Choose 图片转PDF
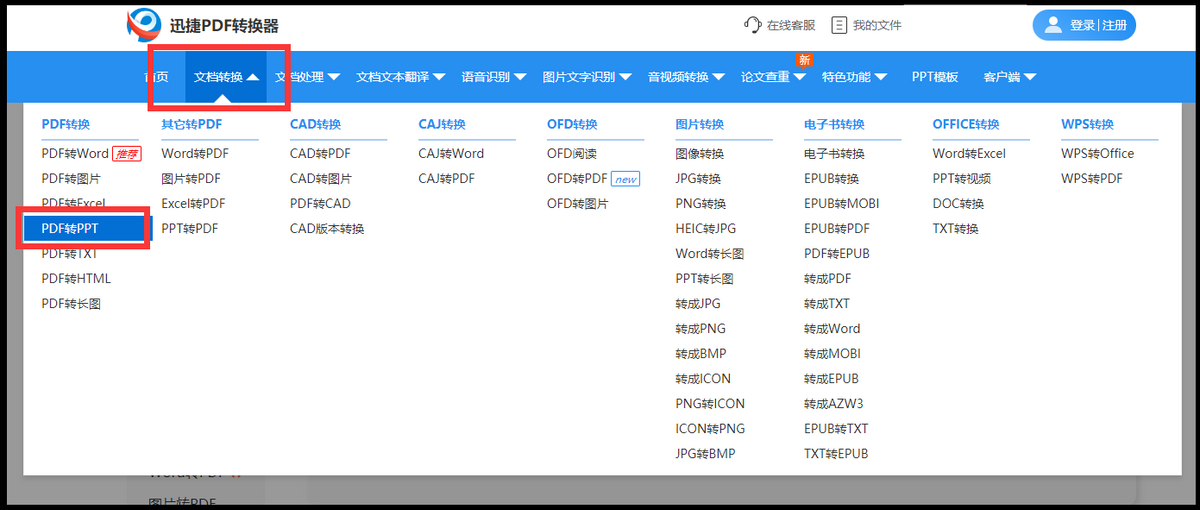 pyautogui.click(x=191, y=179)
